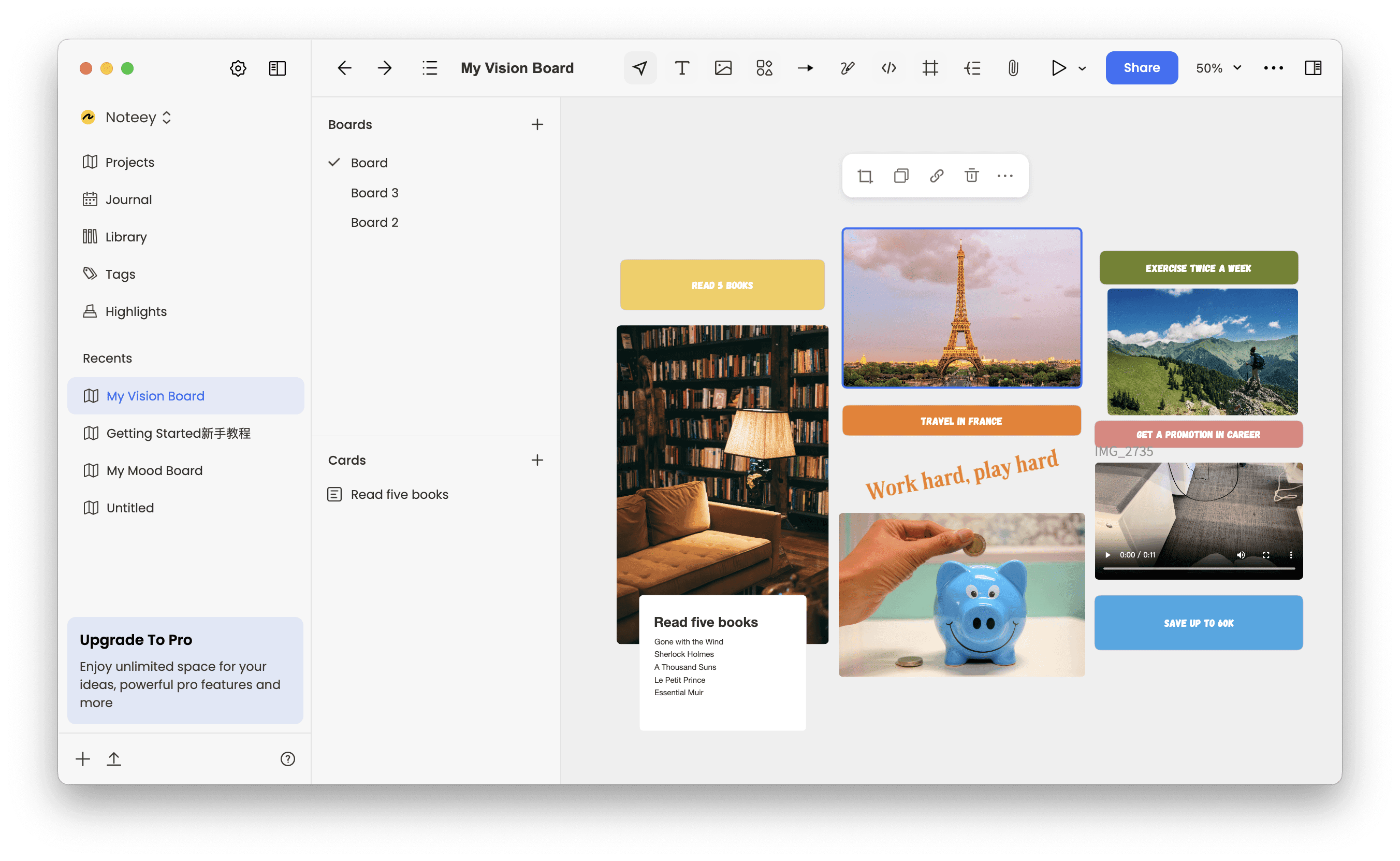Screen dimensions: 1400x861
Task: Open the settings gear icon
Action: (238, 68)
